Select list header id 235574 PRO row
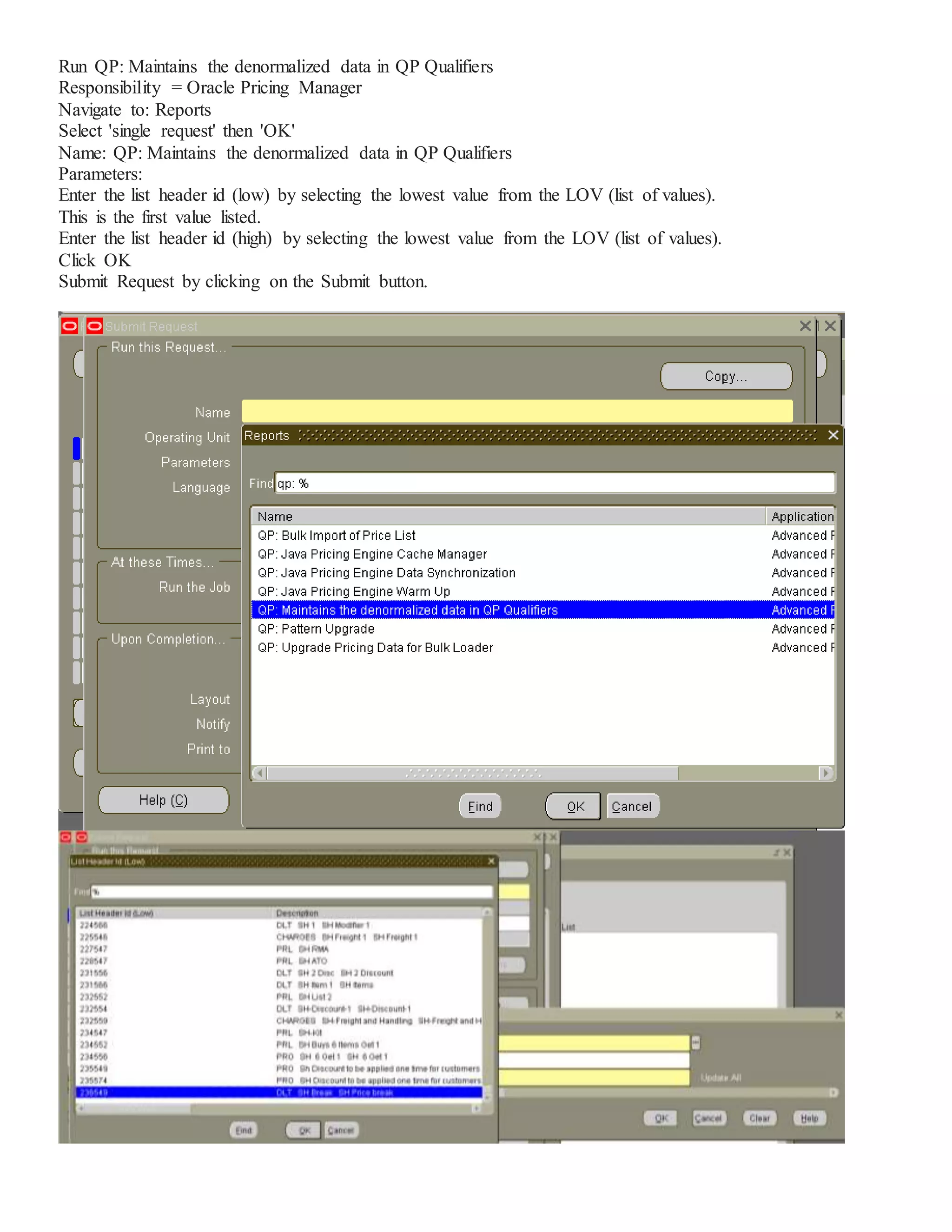Viewport: 952px width, 1232px height. 279,1080
